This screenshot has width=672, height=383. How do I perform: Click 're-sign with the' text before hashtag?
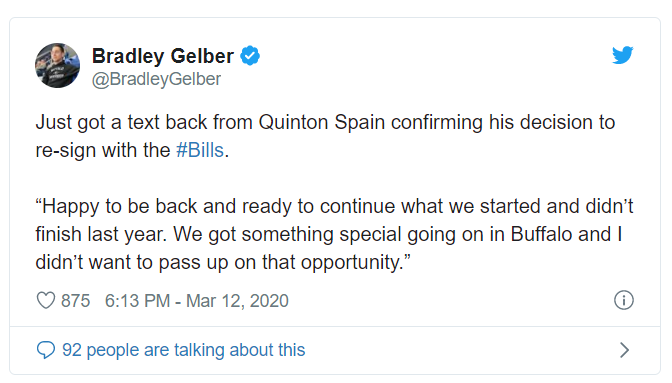[103, 151]
